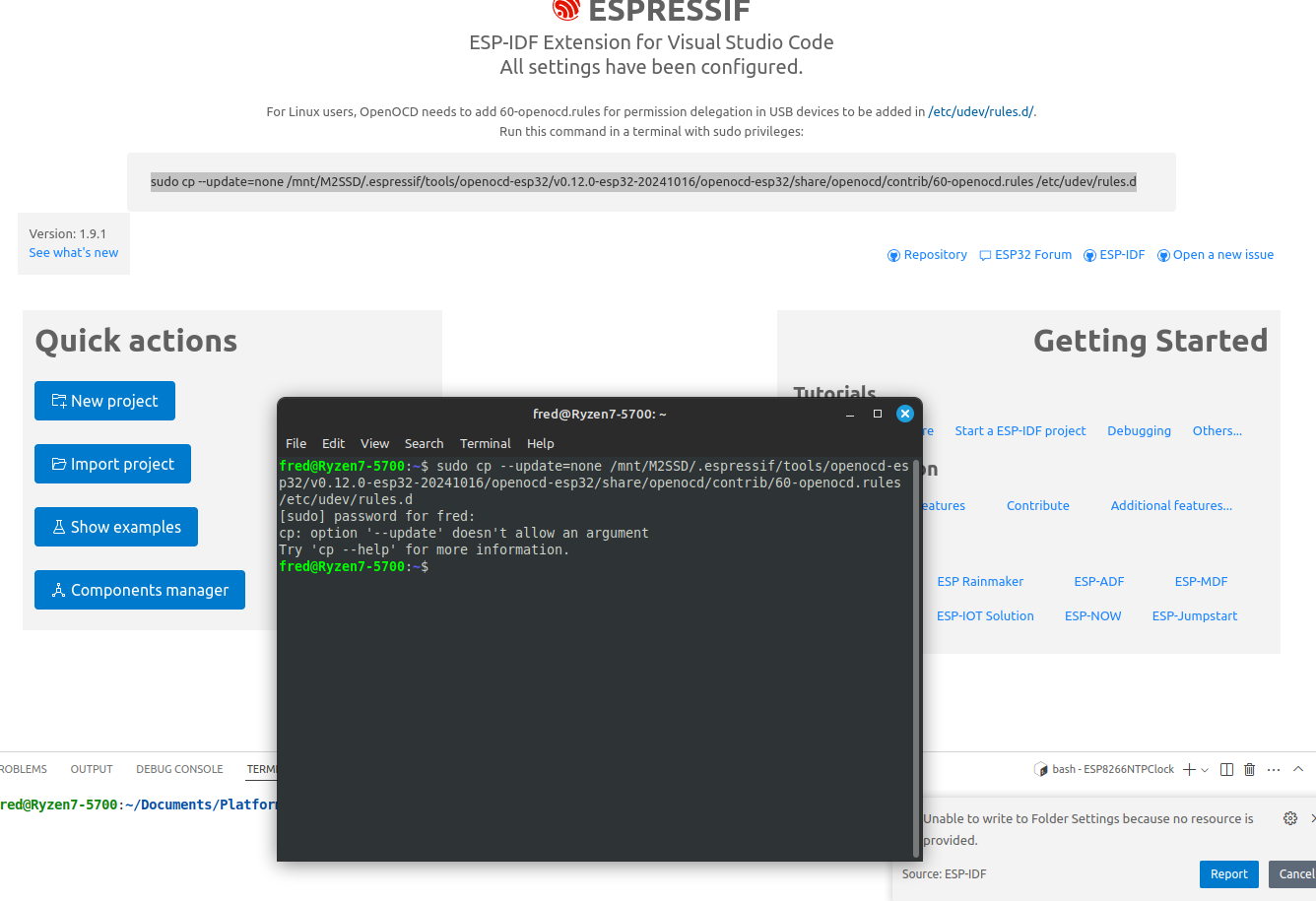Image resolution: width=1316 pixels, height=901 pixels.
Task: Open the ESP-IDF link near Repository
Action: click(1122, 255)
